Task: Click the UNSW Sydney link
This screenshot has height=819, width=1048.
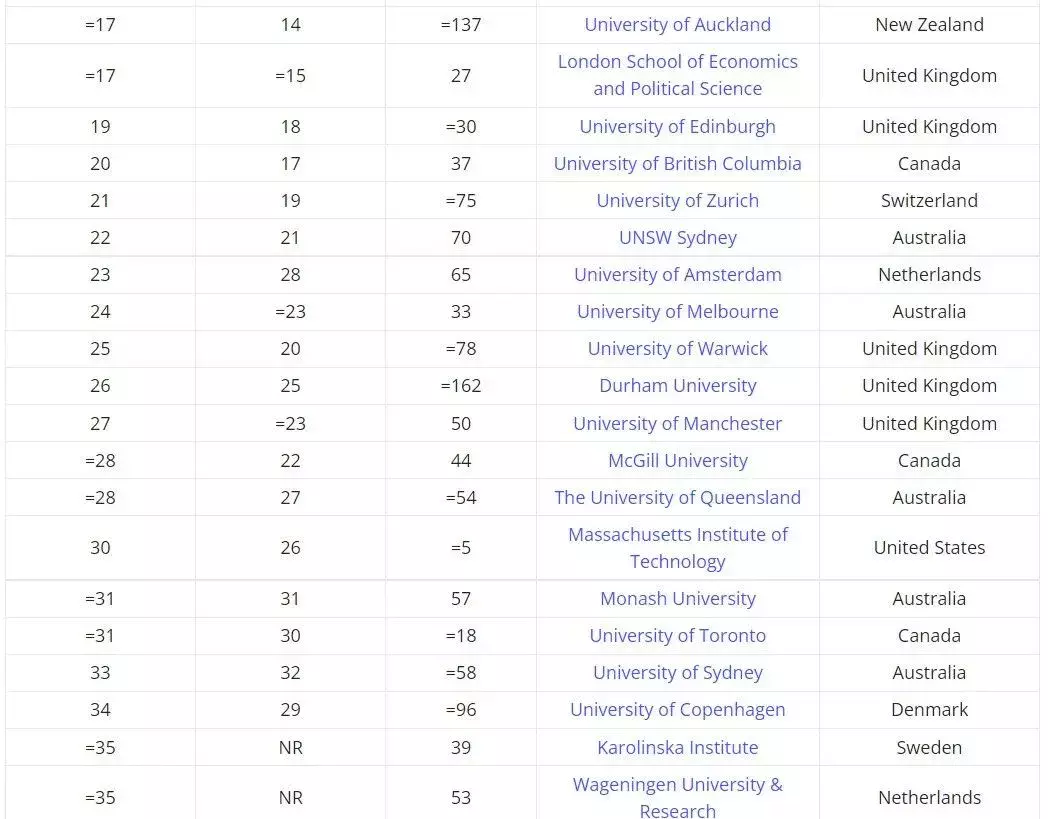Action: (x=677, y=238)
